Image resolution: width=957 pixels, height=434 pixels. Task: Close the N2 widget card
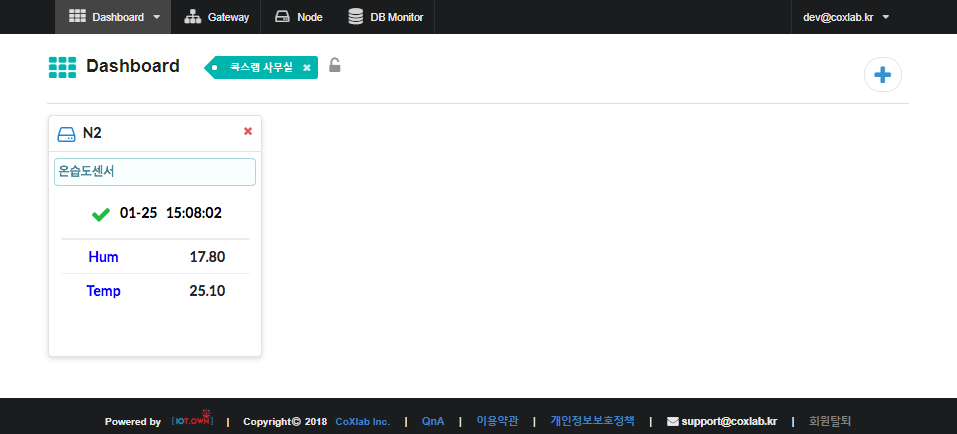[x=248, y=131]
